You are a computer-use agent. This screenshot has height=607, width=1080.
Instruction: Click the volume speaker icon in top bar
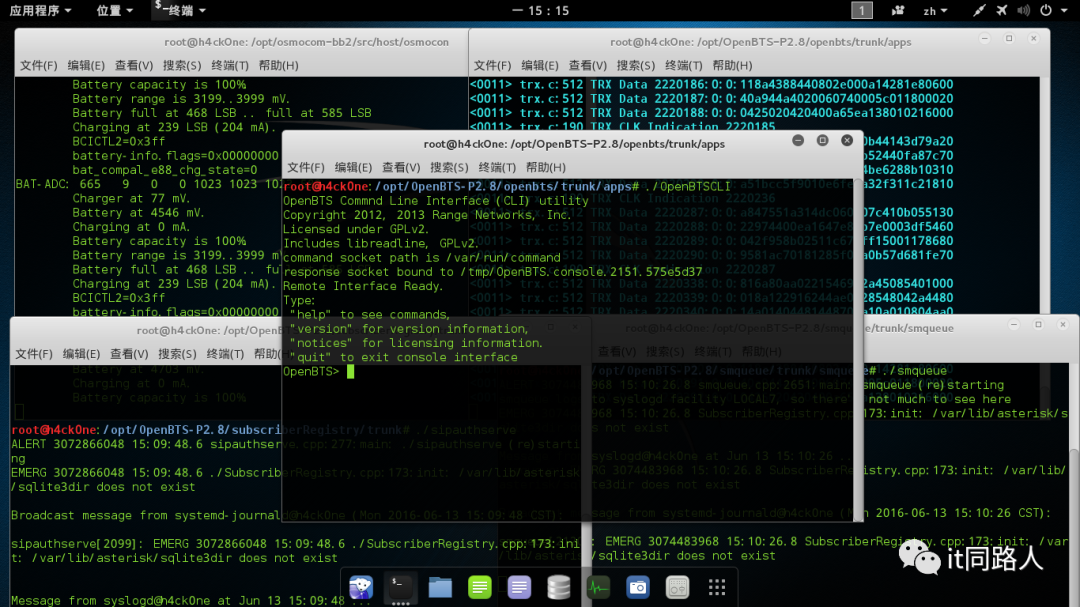point(1024,10)
